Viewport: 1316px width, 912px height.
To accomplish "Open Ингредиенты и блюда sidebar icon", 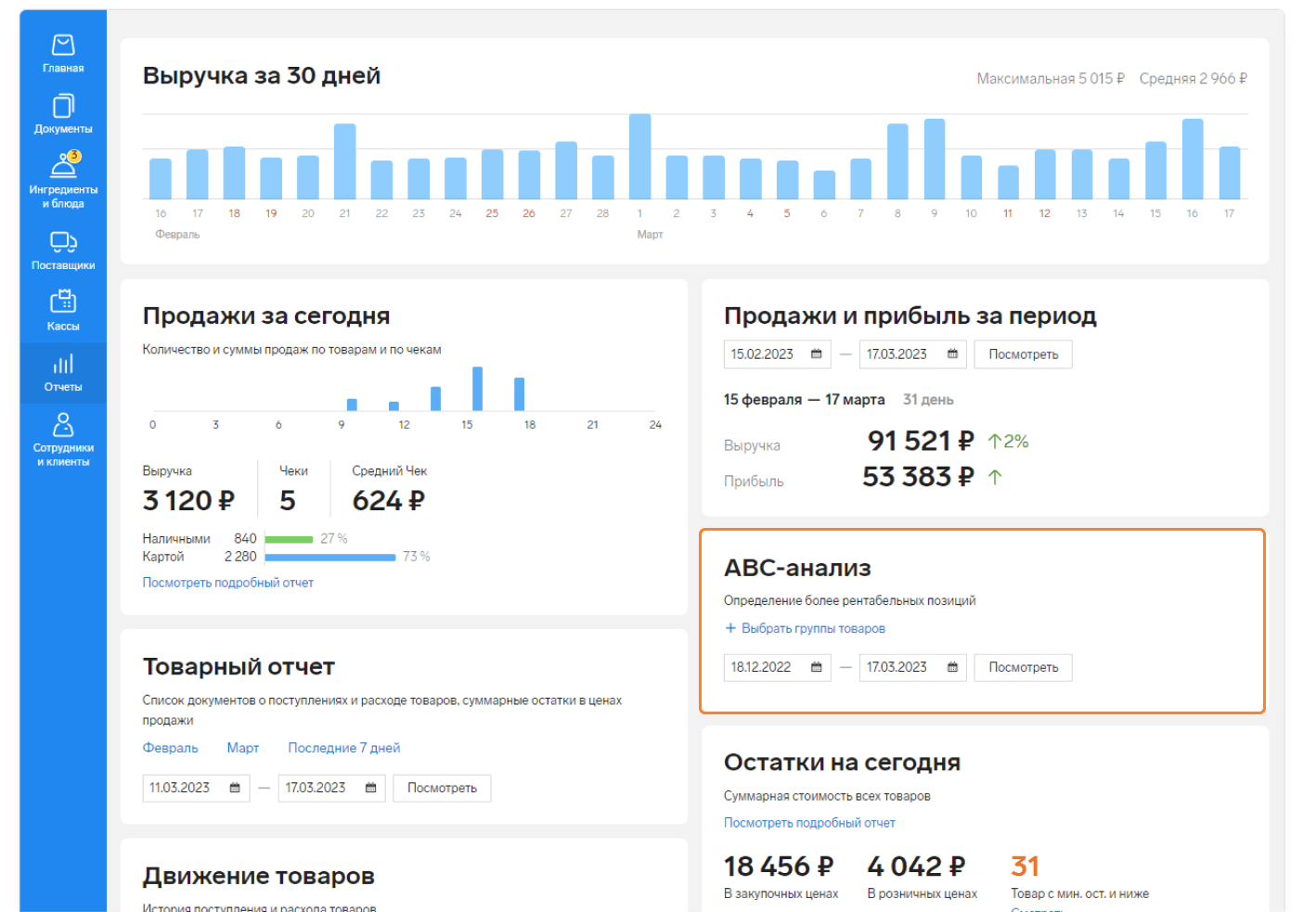I will point(63,165).
